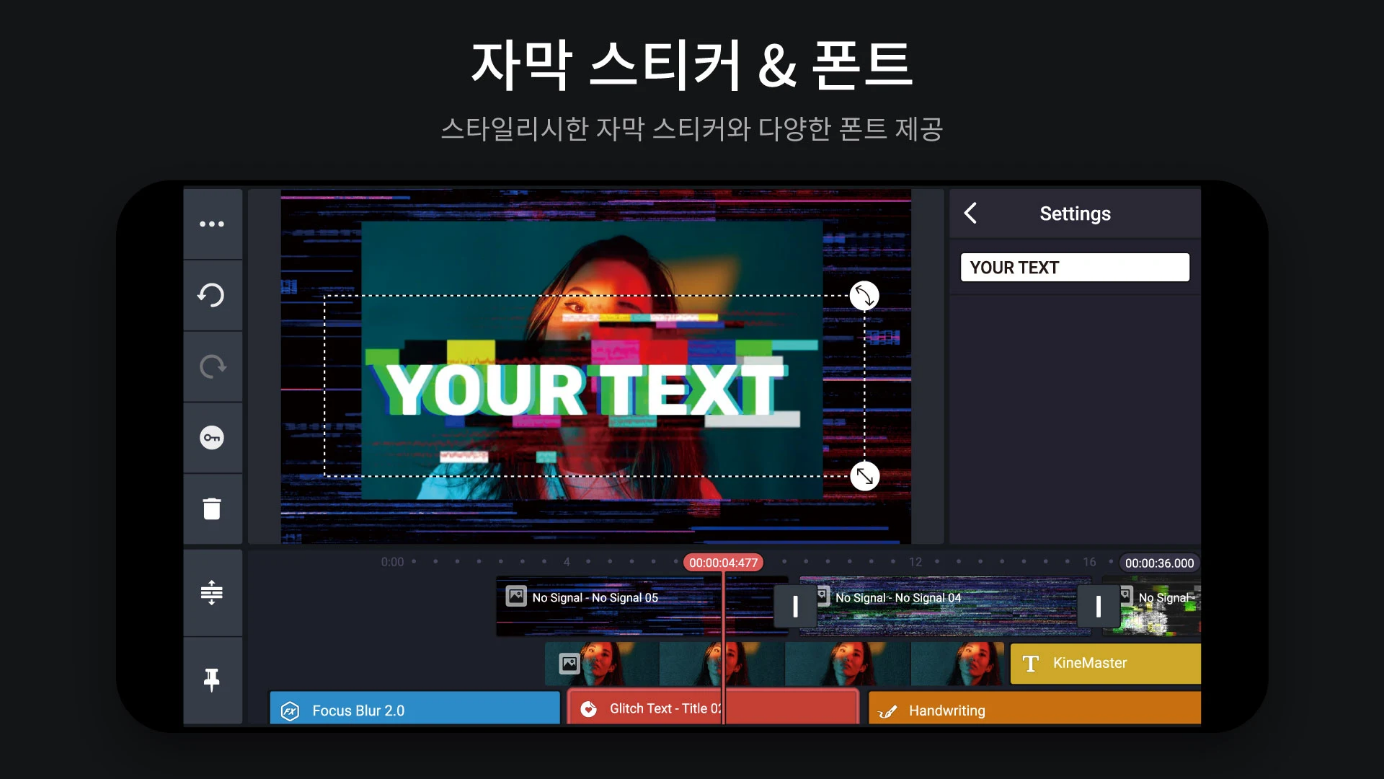Viewport: 1384px width, 779px height.
Task: Open the Settings panel header
Action: point(1075,213)
